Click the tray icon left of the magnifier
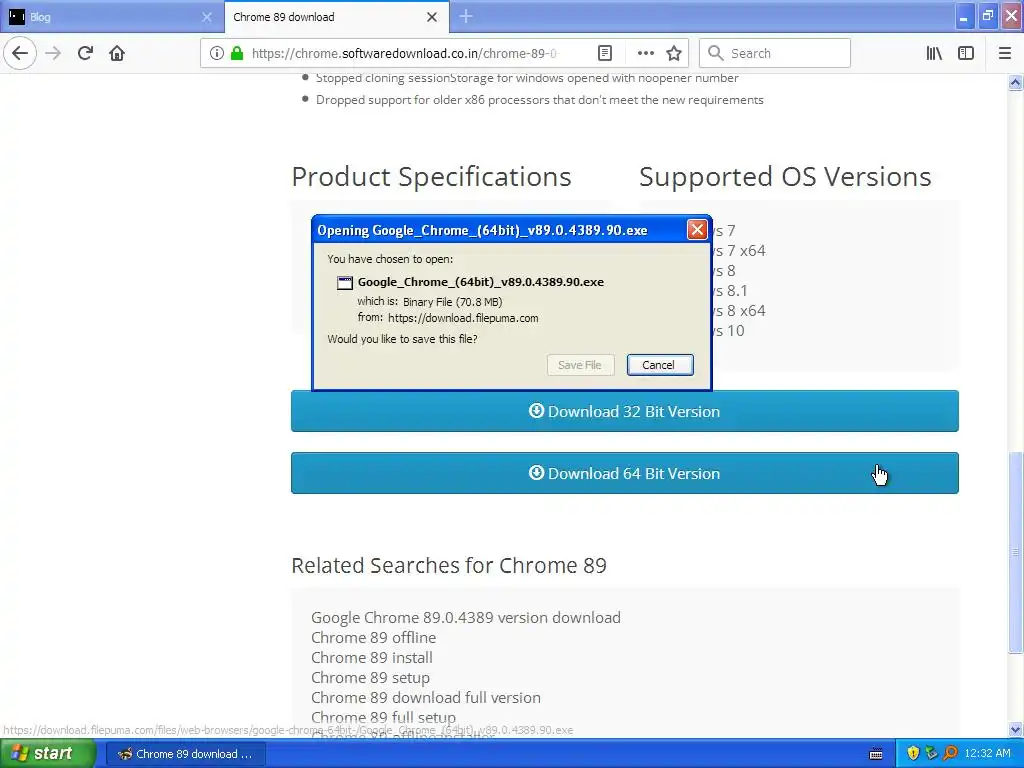This screenshot has width=1024, height=768. [931, 754]
